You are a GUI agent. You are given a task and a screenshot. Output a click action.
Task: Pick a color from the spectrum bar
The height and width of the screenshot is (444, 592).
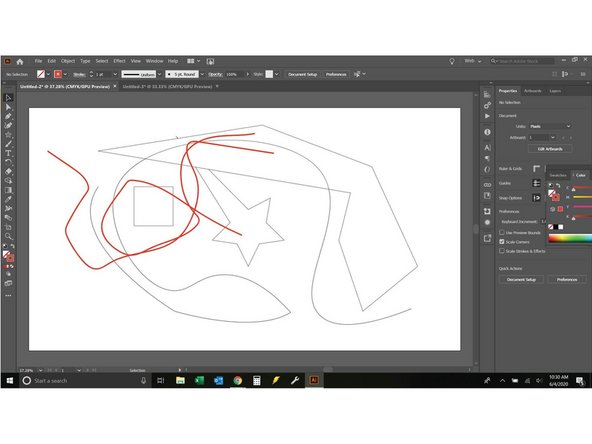[570, 238]
